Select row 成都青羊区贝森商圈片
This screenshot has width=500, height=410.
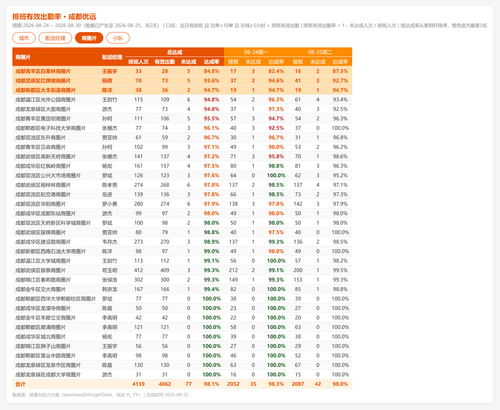pos(182,147)
